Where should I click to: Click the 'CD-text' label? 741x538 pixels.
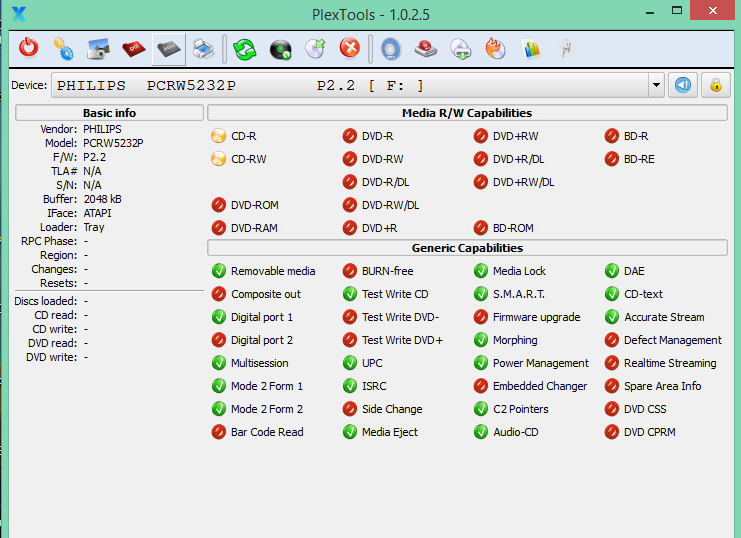pos(643,294)
